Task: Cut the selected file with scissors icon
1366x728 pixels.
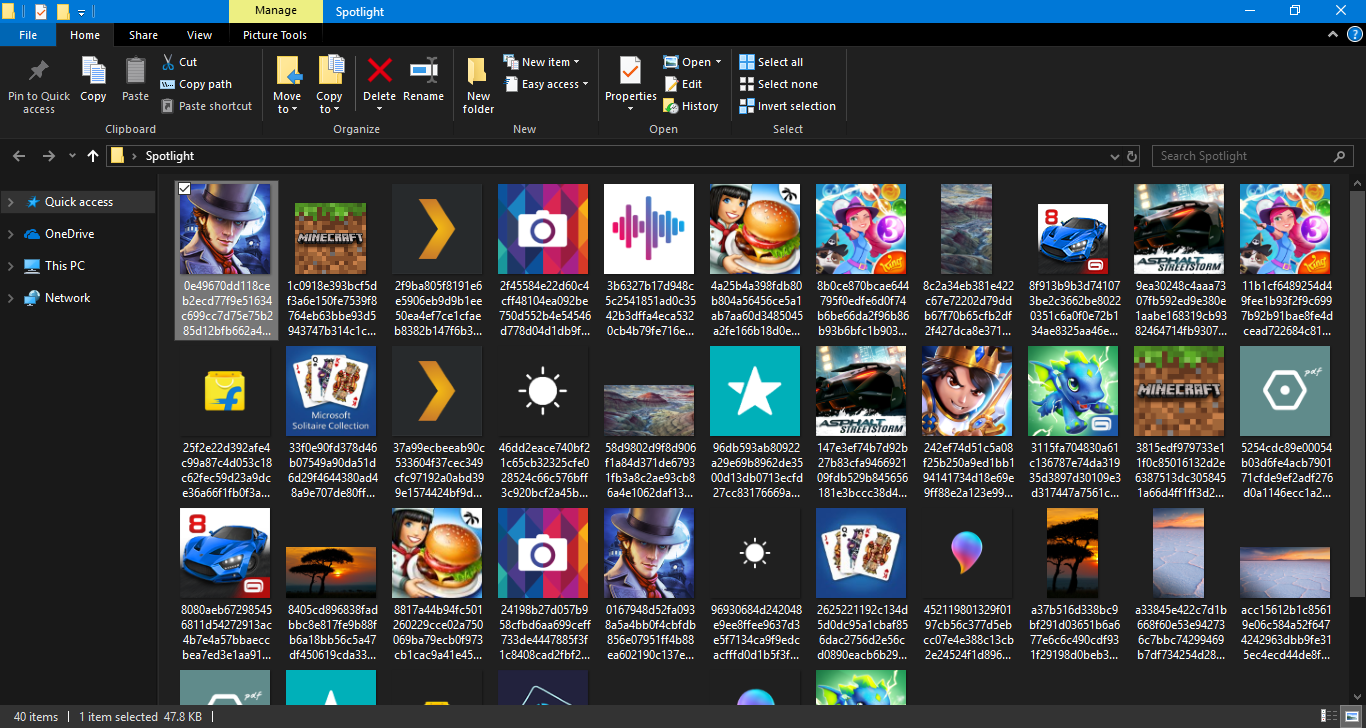Action: [x=168, y=62]
